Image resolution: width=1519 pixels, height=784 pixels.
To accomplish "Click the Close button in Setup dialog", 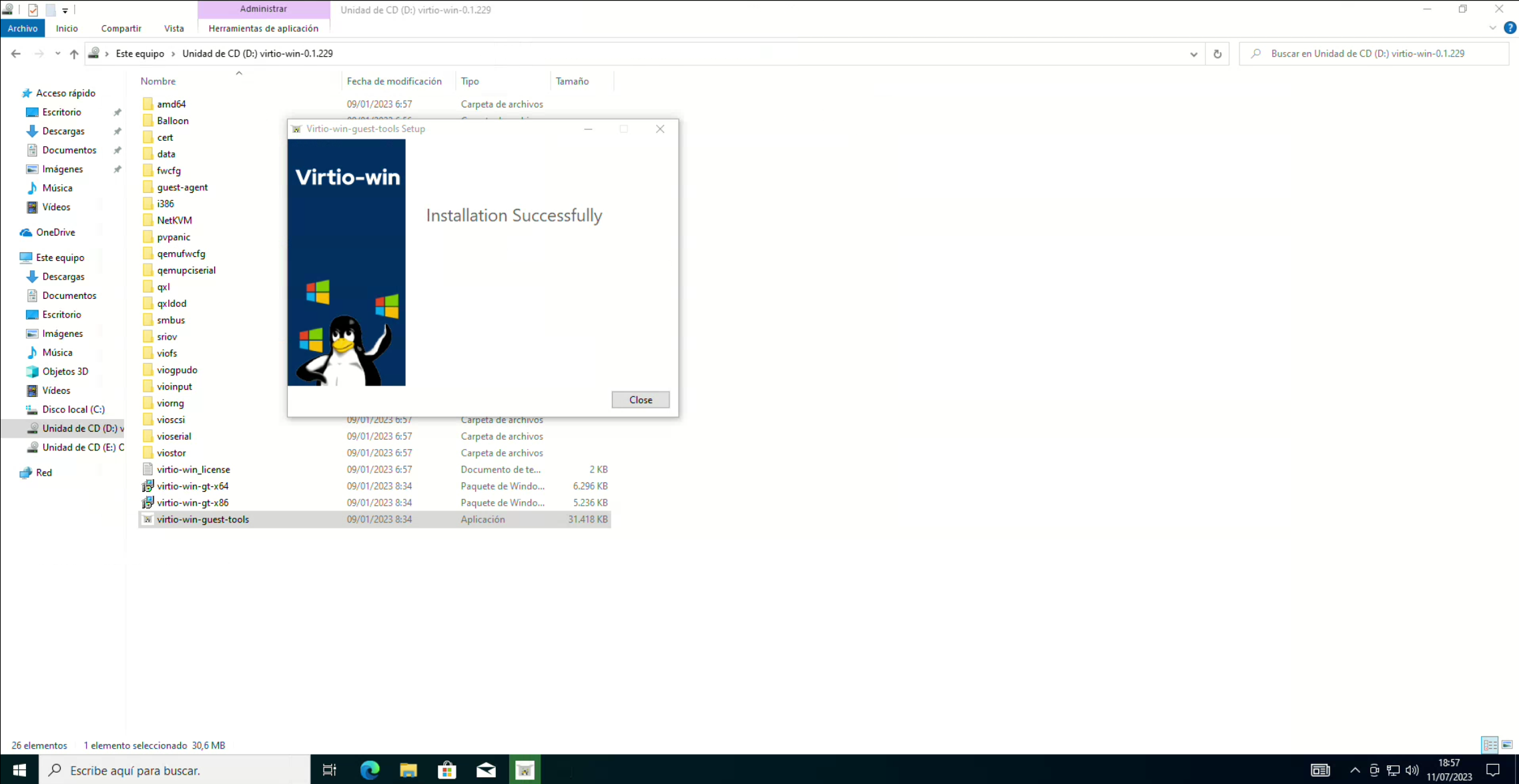I will point(640,400).
